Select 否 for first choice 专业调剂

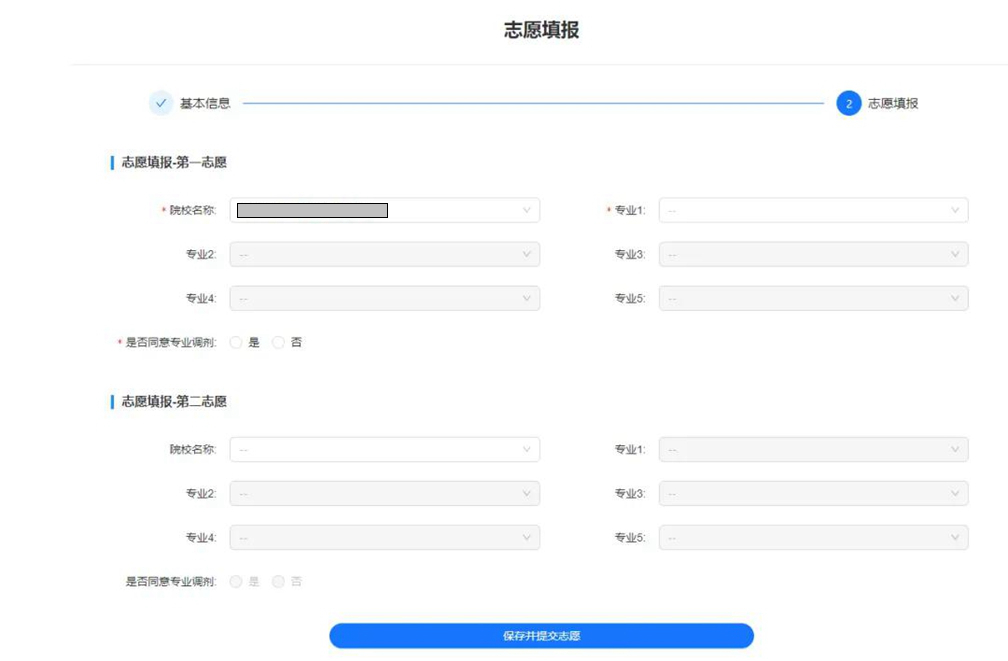[279, 342]
